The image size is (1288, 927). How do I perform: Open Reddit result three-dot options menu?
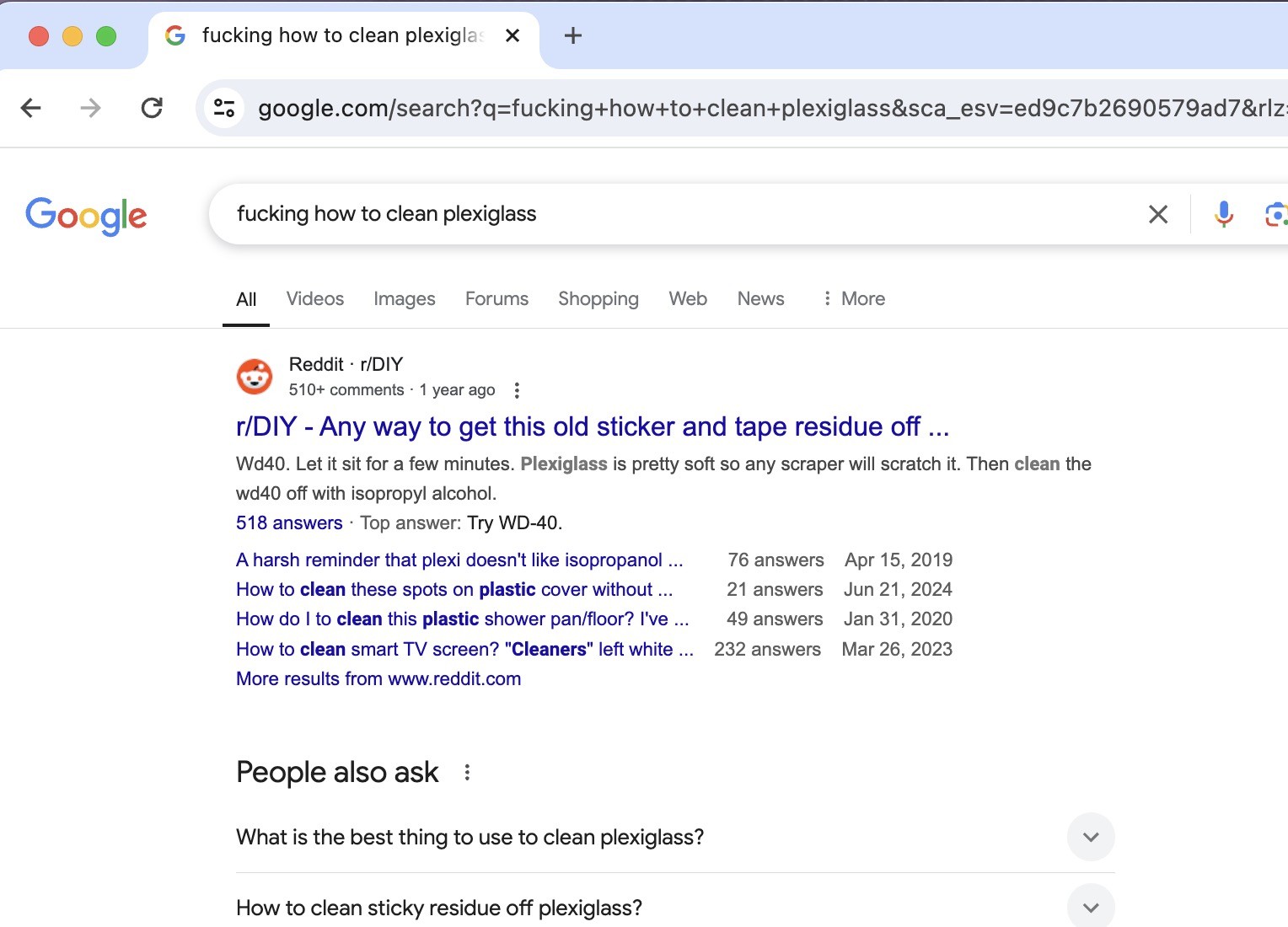click(517, 390)
